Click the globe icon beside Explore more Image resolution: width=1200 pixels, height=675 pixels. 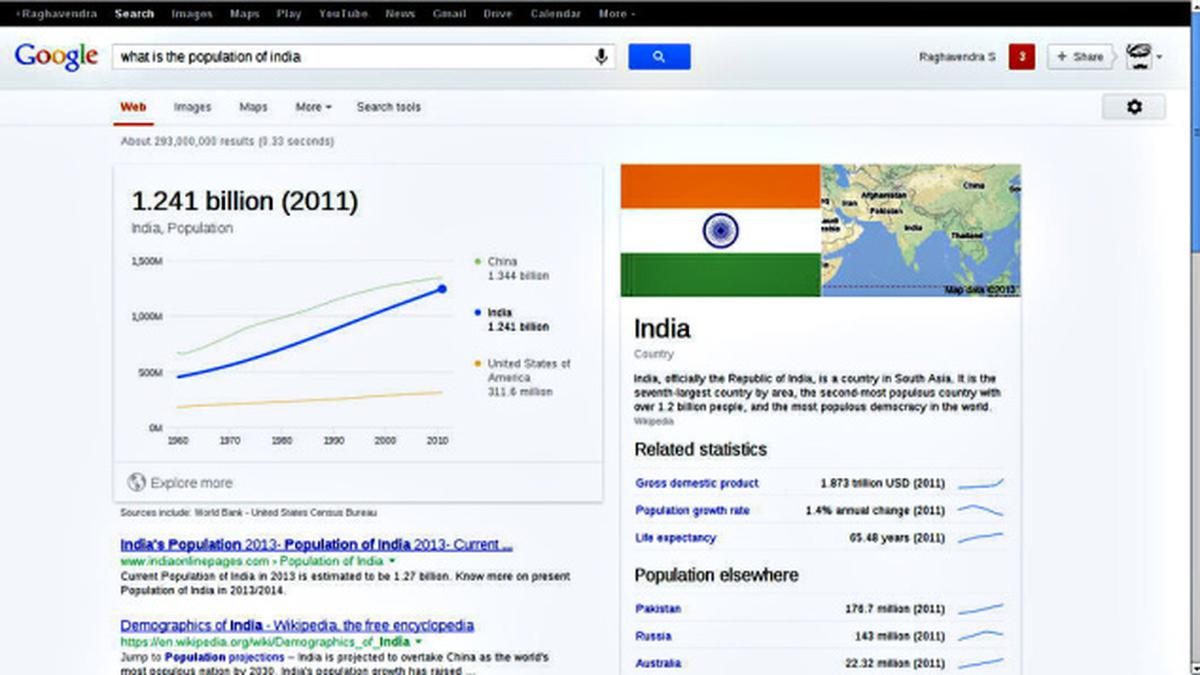coord(137,483)
